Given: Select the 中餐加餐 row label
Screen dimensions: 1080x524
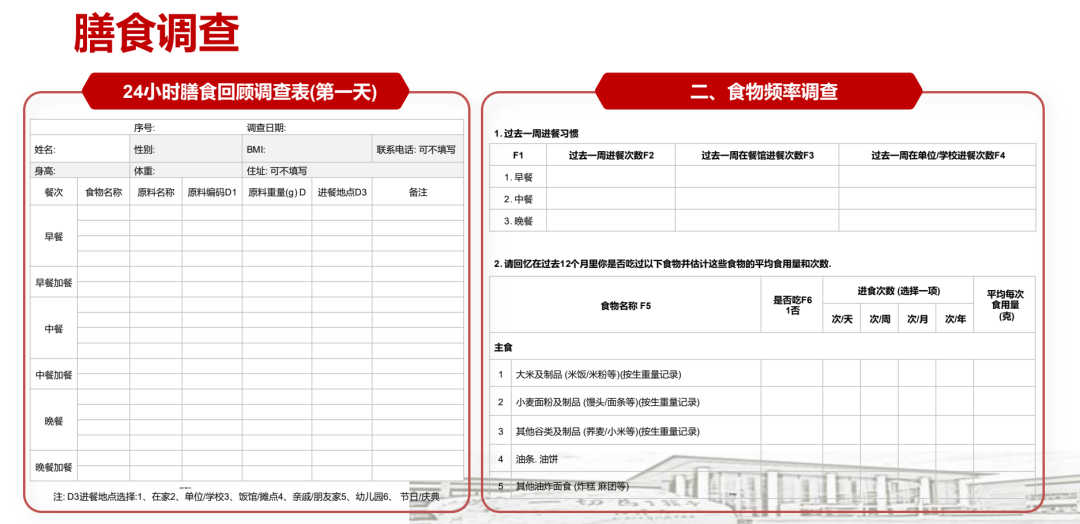Looking at the screenshot, I should (x=54, y=375).
